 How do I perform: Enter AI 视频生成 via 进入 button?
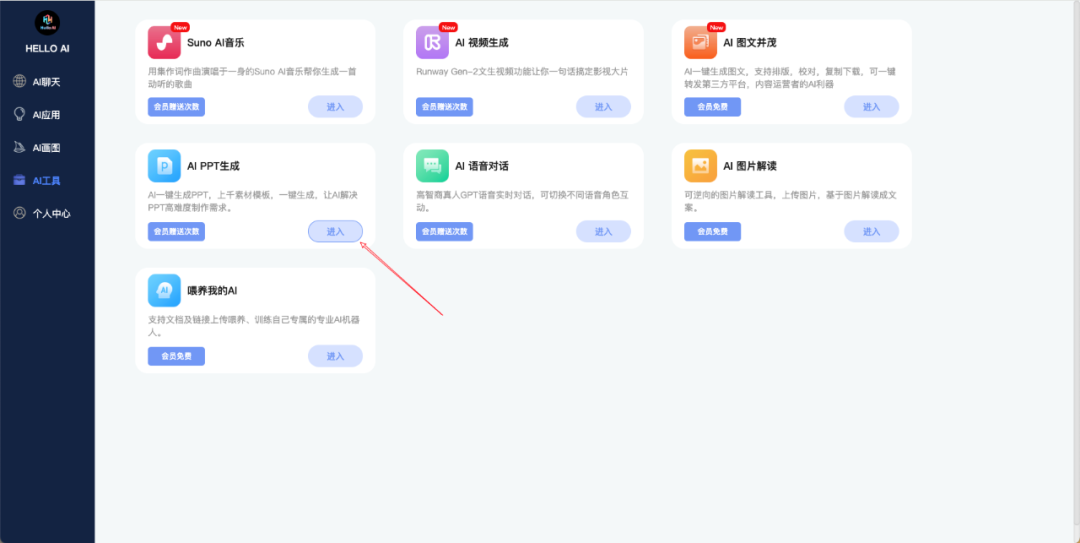[x=603, y=107]
